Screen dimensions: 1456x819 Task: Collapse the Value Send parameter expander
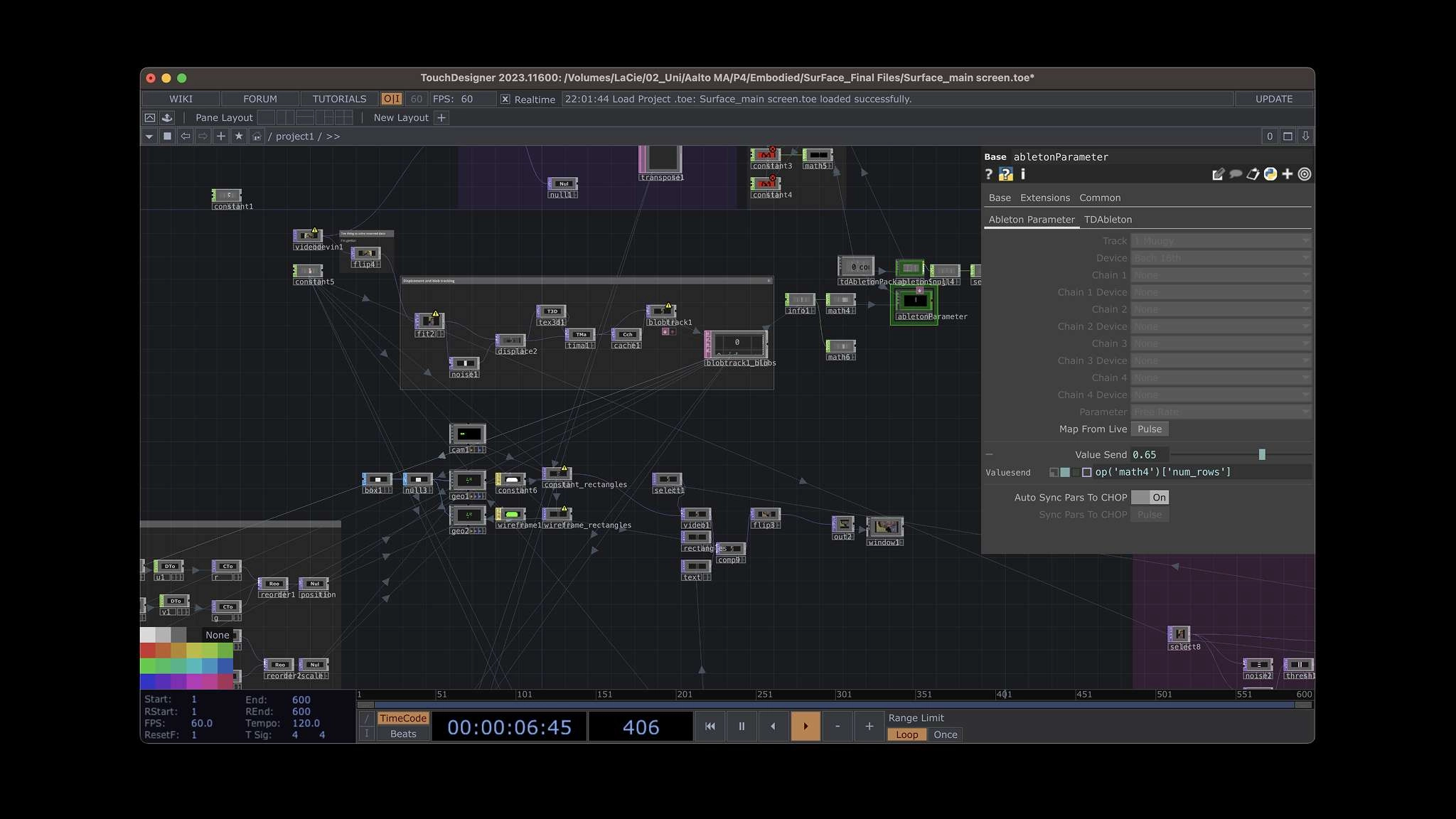coord(989,454)
